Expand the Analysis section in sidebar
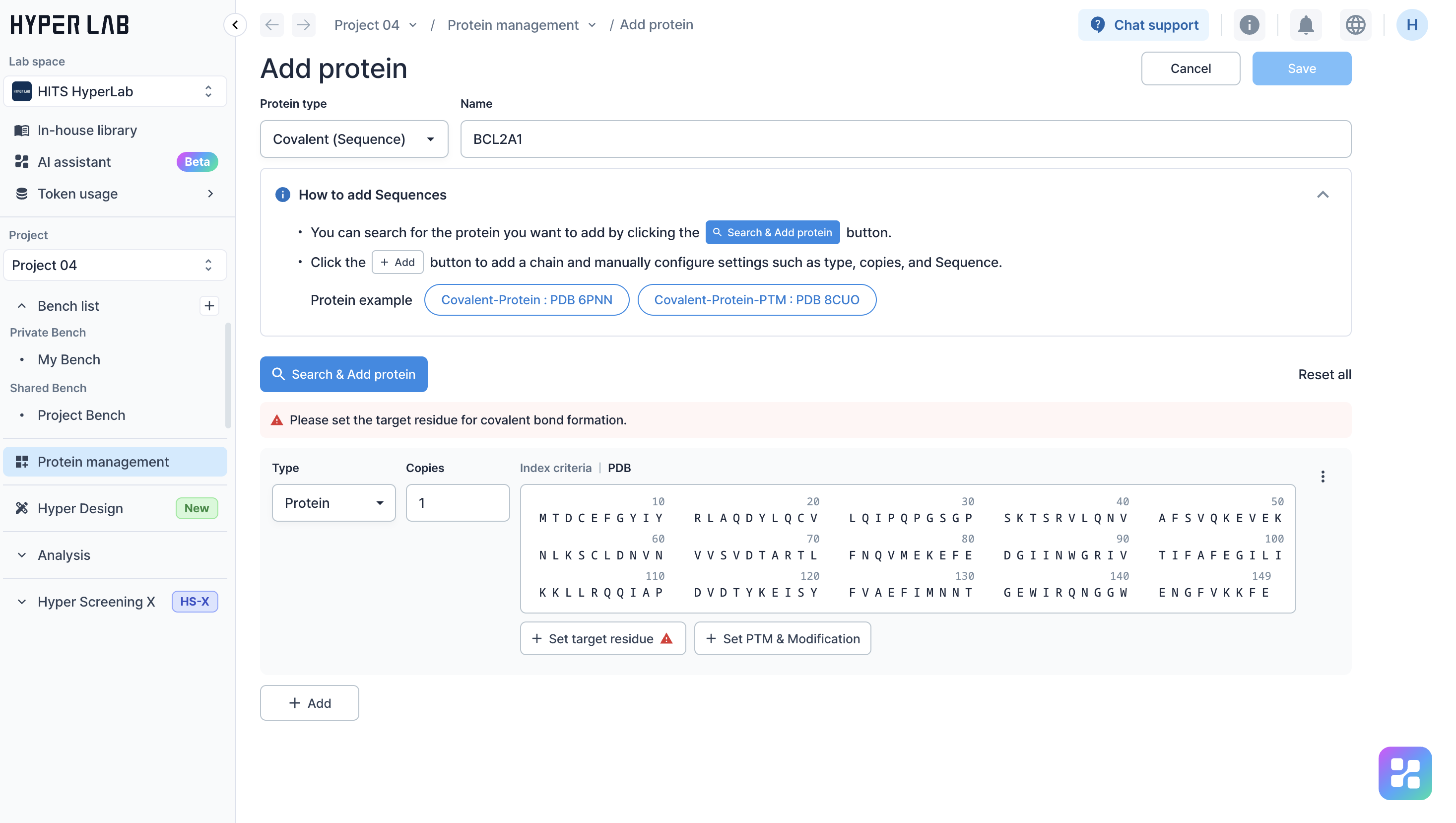 [64, 555]
